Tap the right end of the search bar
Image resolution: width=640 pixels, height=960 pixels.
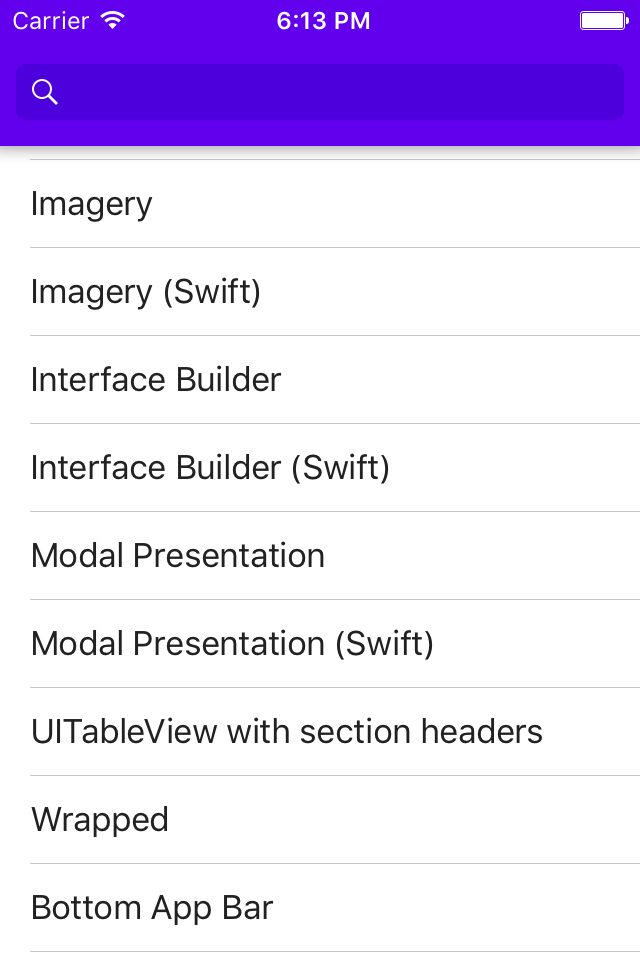[x=600, y=92]
